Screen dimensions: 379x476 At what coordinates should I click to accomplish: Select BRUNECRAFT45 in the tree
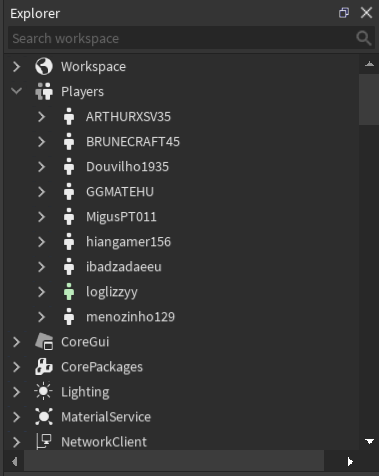coord(133,142)
